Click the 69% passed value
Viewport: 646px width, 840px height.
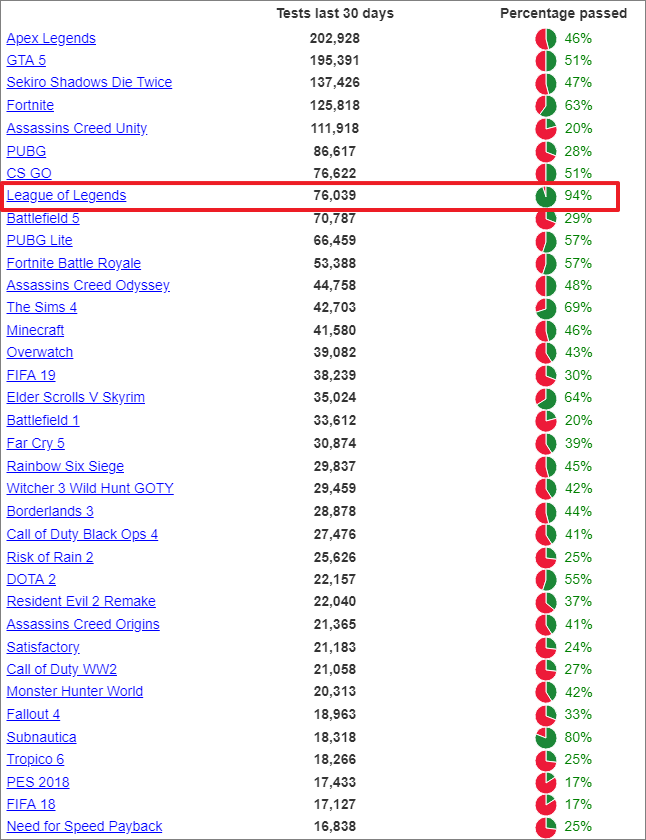point(578,308)
